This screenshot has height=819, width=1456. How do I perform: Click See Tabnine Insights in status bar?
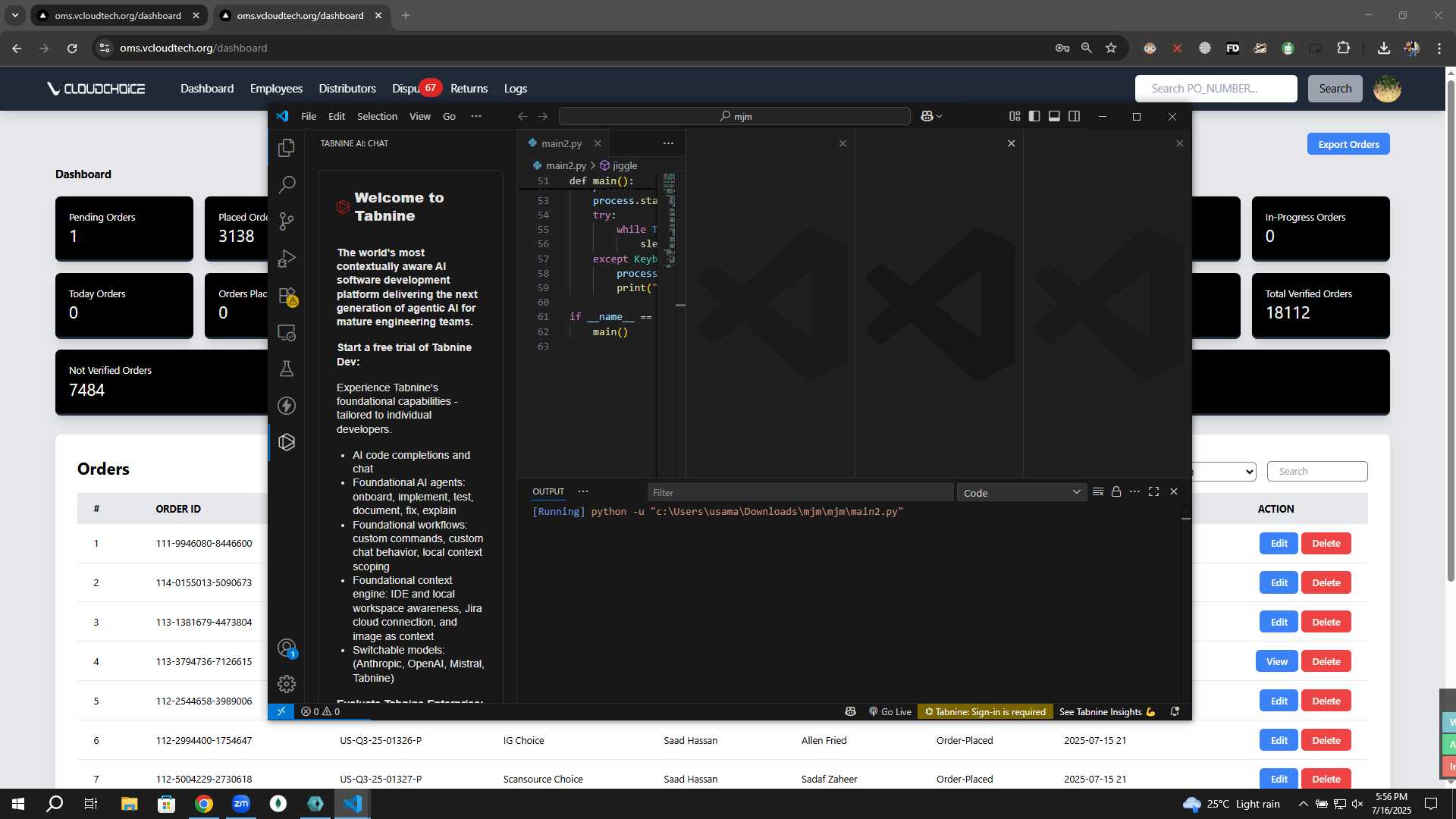[x=1107, y=711]
